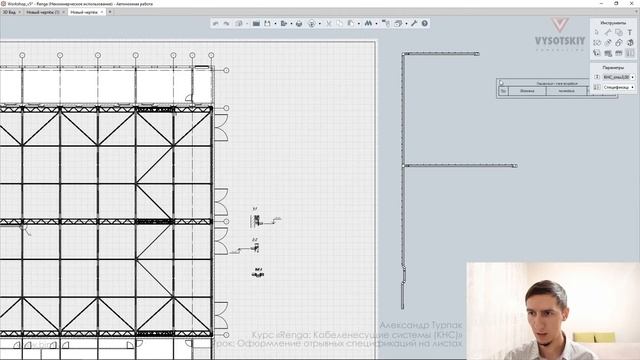Open the dropdown arrow after M styles icon

pyautogui.click(x=376, y=24)
